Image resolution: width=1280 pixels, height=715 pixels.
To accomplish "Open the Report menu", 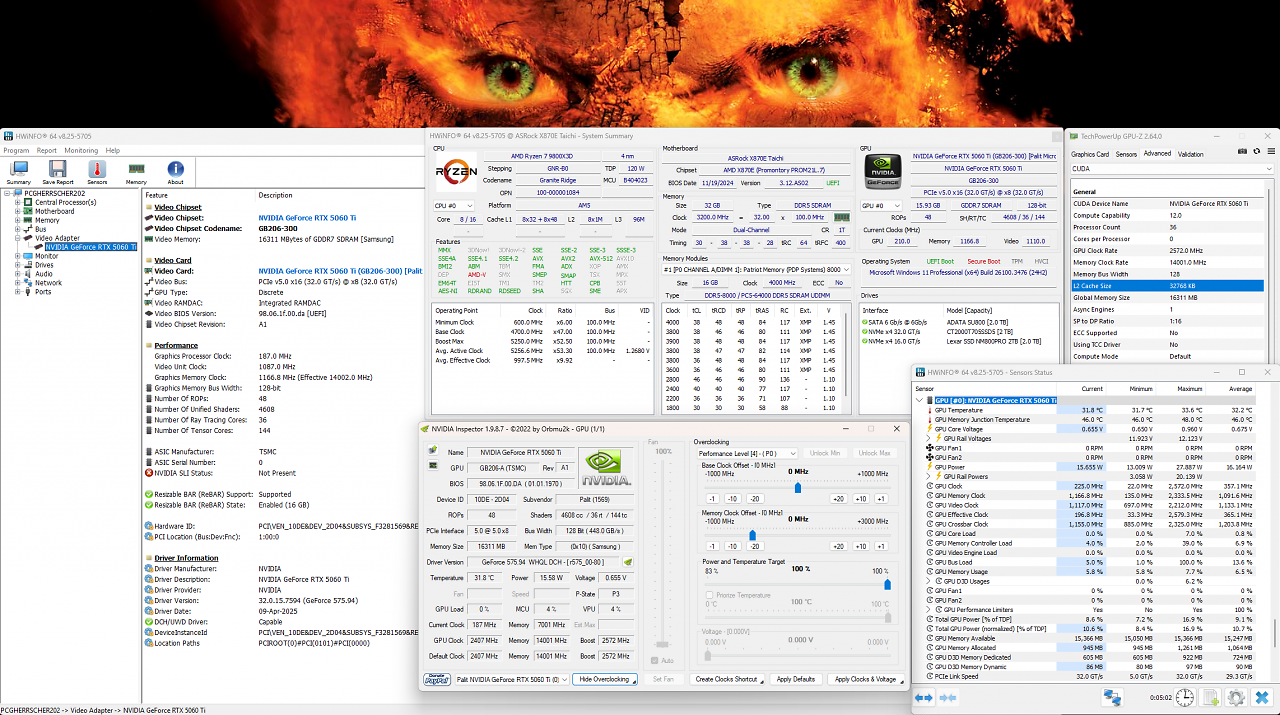I will 47,150.
